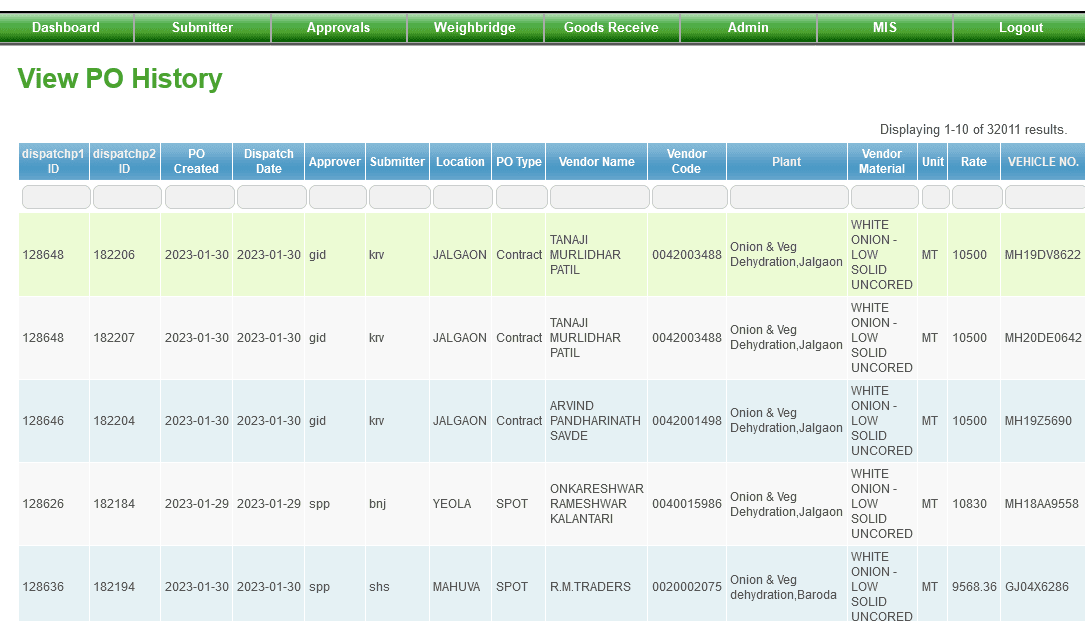Sort by dispatchp1 ID column
The height and width of the screenshot is (621, 1085).
pyautogui.click(x=53, y=160)
